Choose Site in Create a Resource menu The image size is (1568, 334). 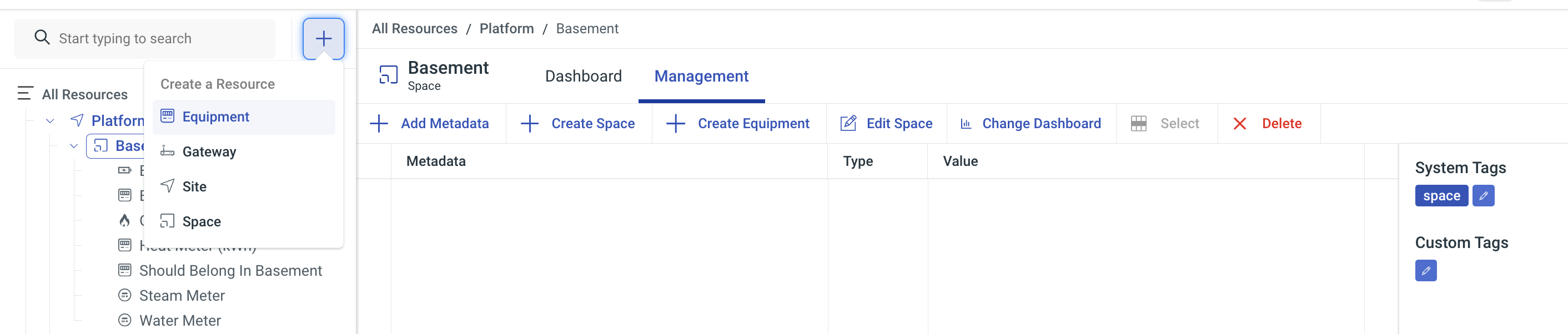point(244,187)
